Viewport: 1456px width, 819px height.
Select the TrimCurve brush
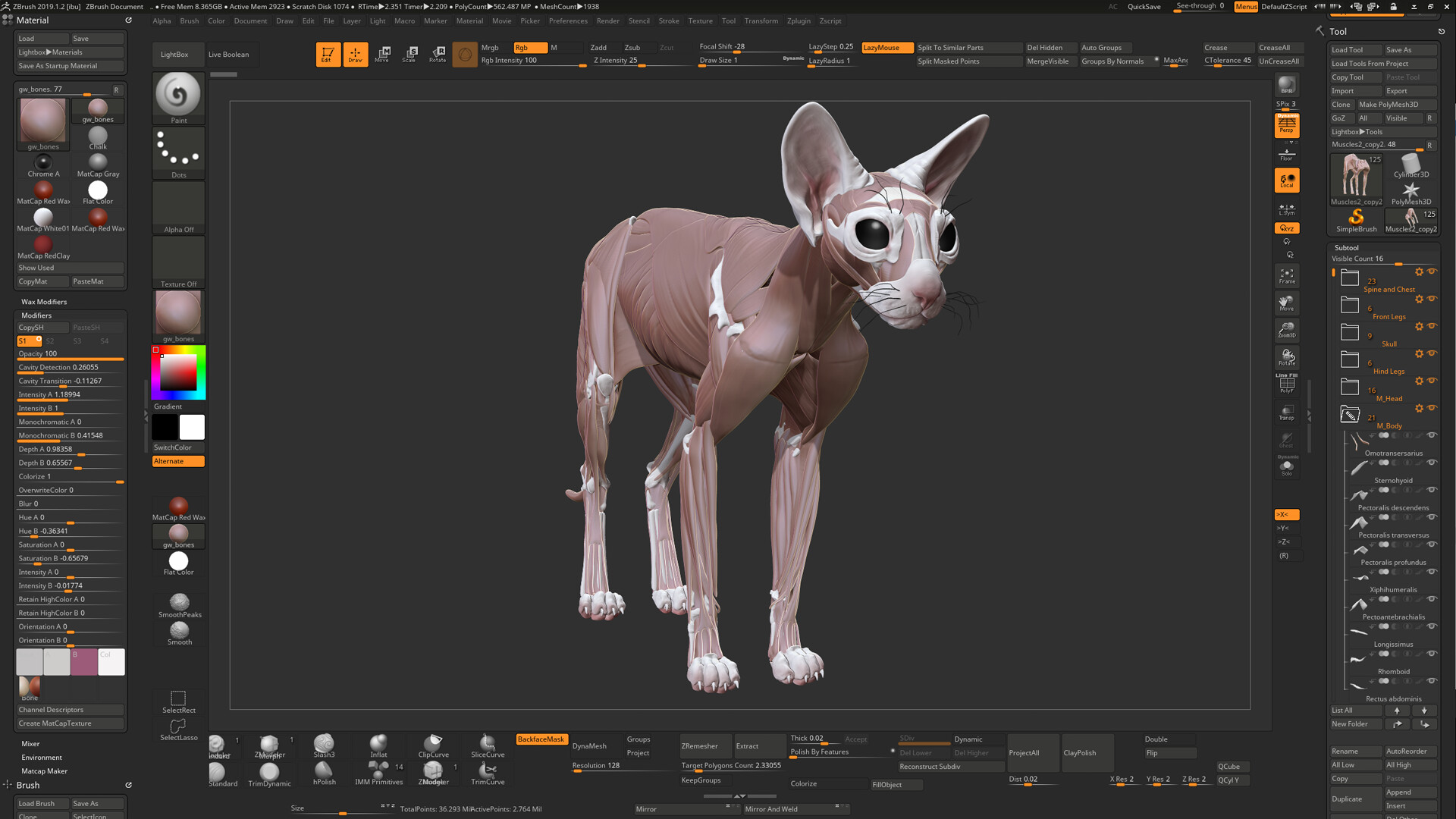coord(488,773)
